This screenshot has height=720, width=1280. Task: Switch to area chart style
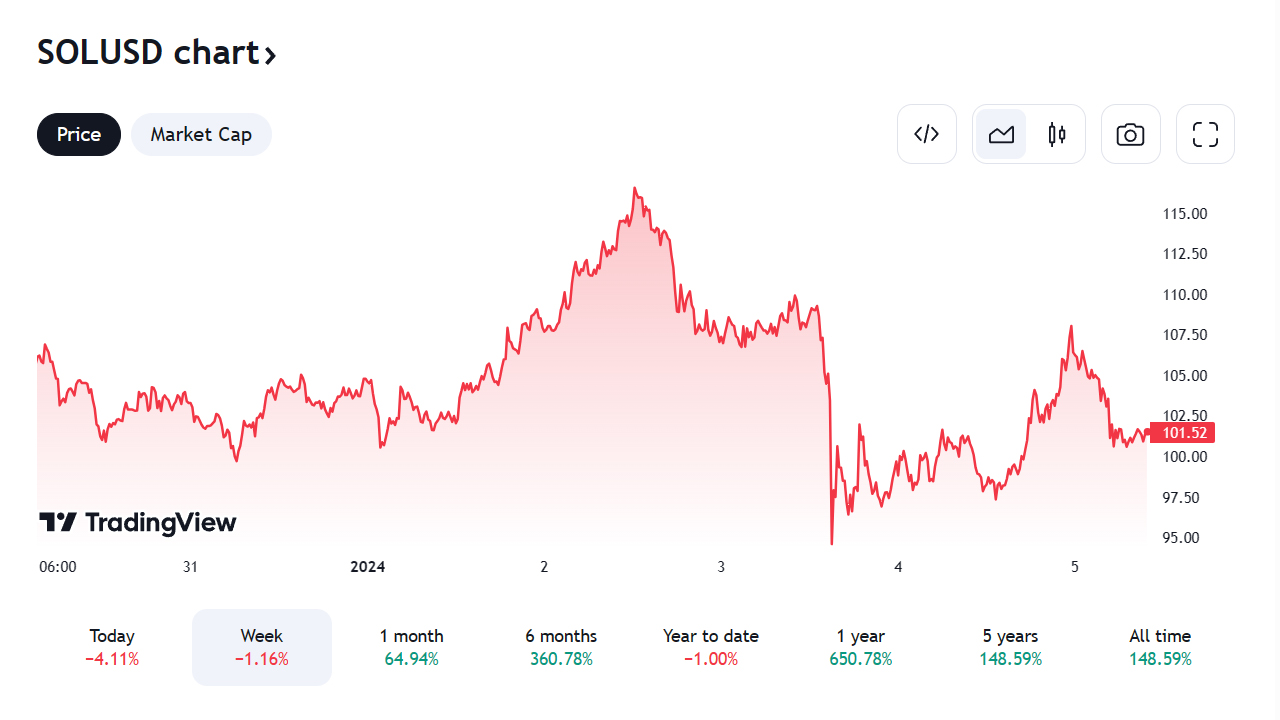coord(1001,134)
